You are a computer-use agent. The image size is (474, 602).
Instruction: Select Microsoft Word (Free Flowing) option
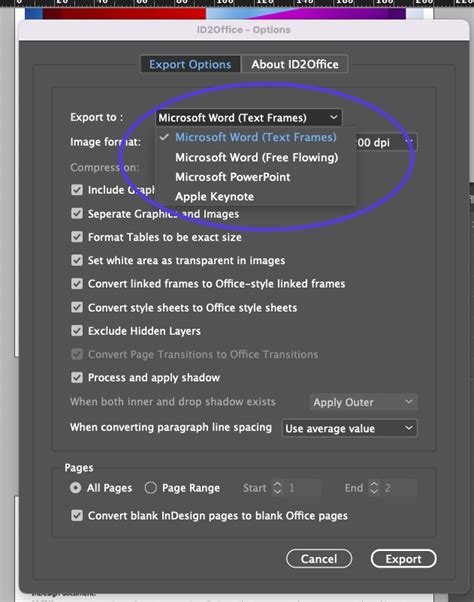(x=256, y=157)
